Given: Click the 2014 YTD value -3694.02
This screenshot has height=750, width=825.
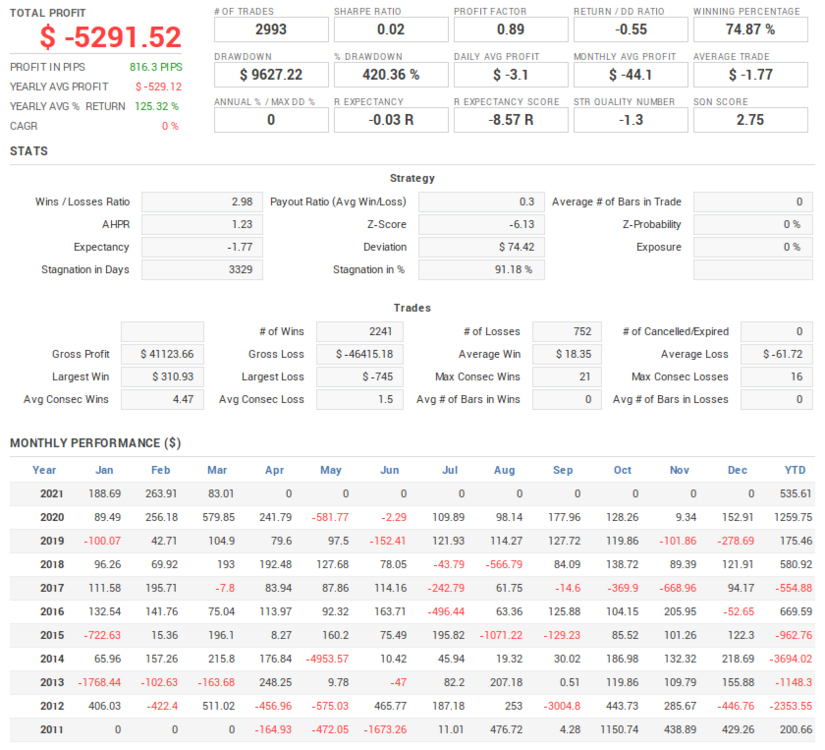Looking at the screenshot, I should 790,659.
